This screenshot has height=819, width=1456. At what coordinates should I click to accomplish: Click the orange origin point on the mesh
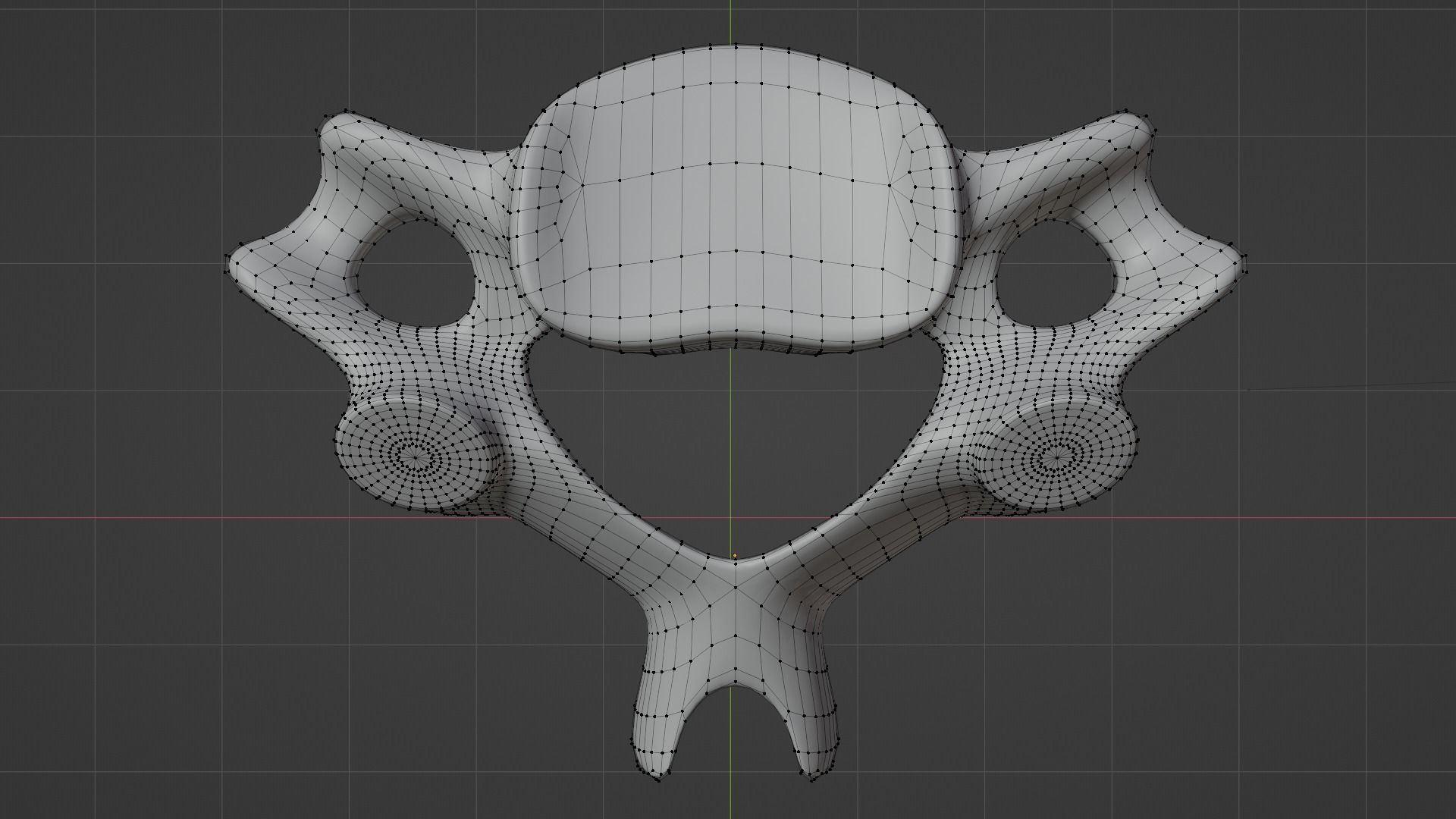click(x=735, y=556)
